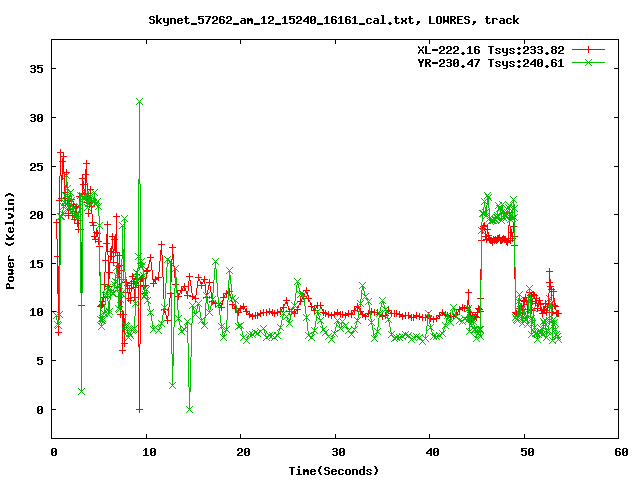
Task: Click the green legend line sample
Action: 588,62
